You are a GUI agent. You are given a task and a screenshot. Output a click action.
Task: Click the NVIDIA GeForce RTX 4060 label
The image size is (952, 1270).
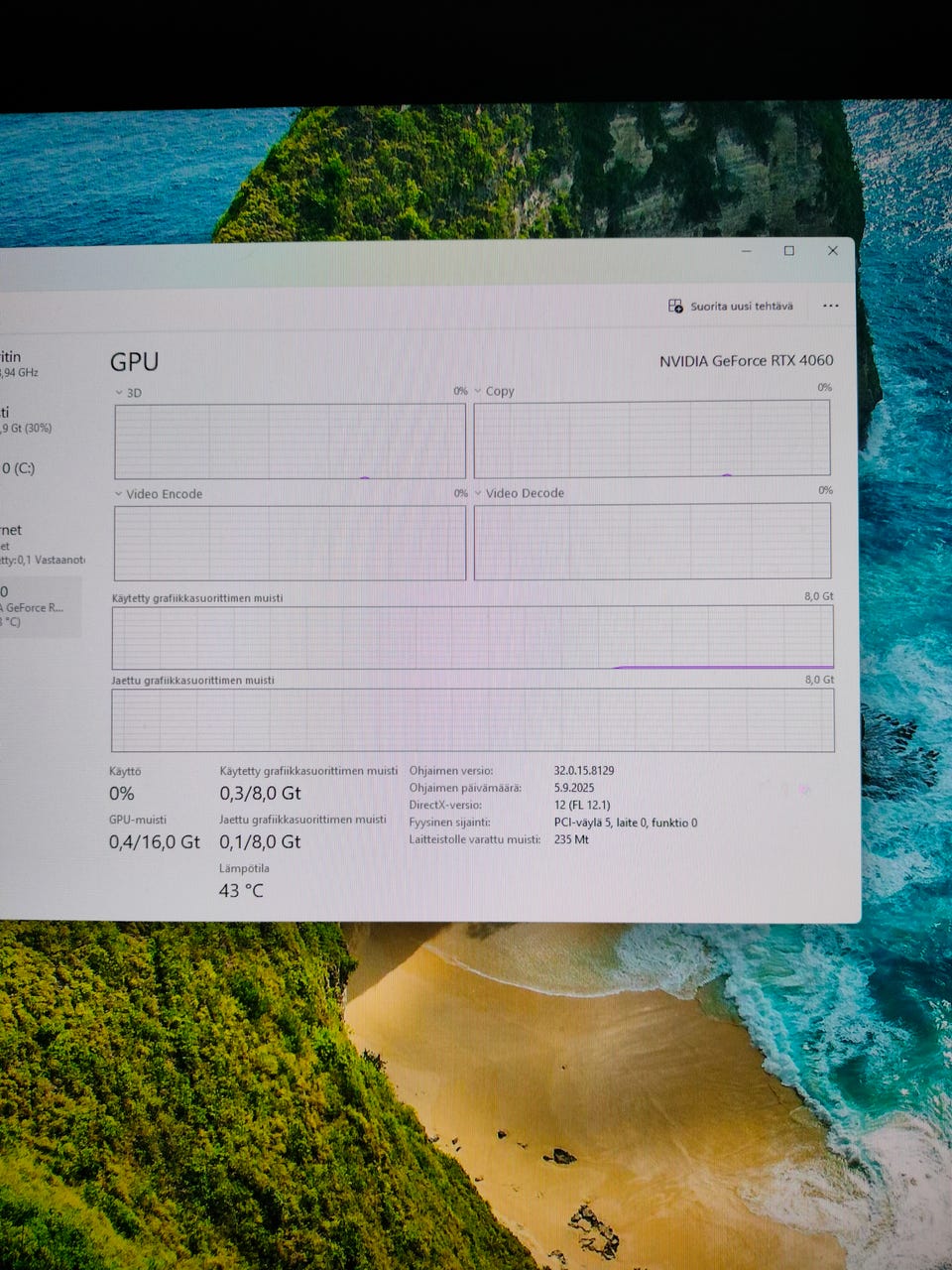click(747, 361)
